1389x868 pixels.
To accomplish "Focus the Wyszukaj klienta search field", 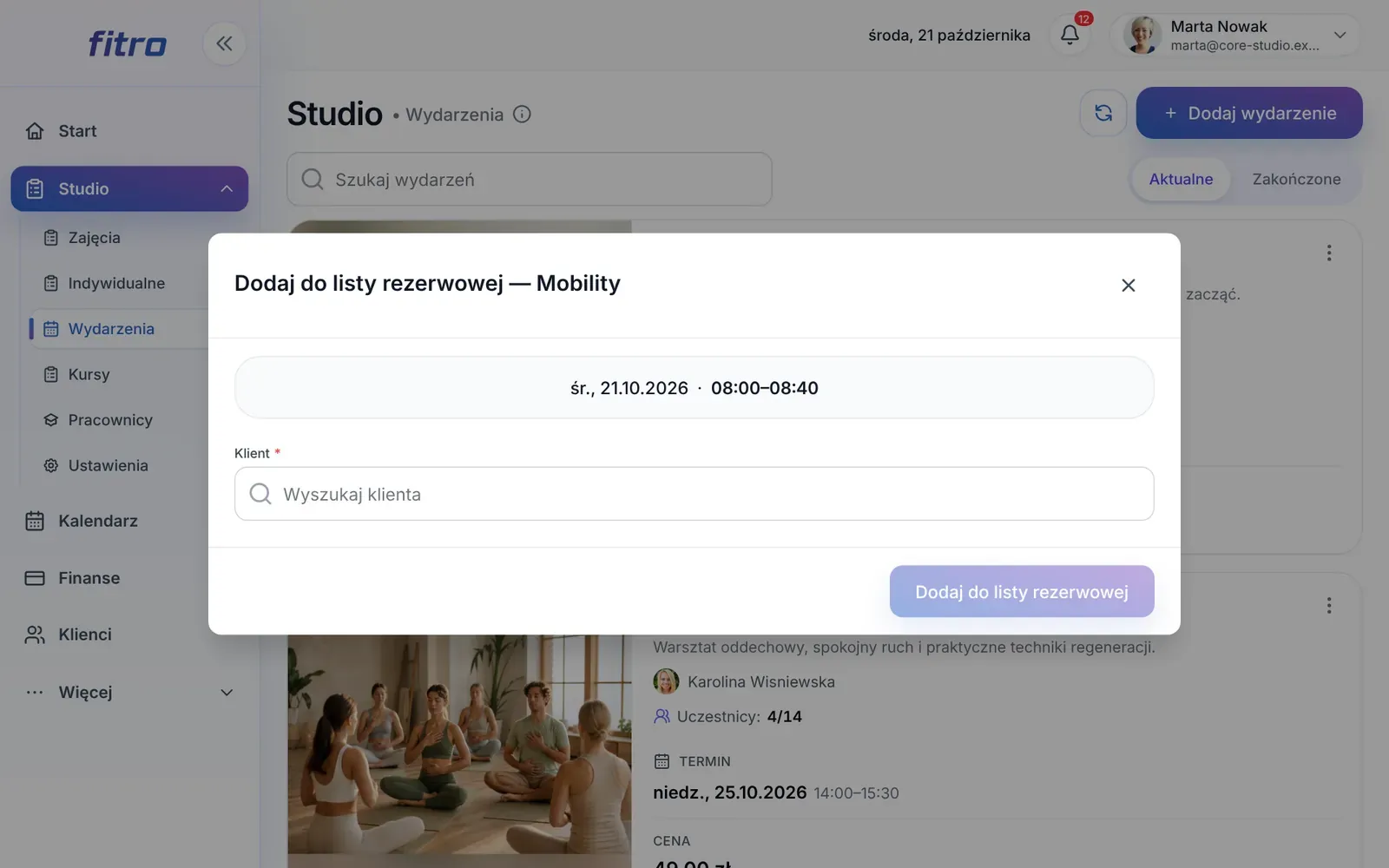I will click(x=694, y=494).
